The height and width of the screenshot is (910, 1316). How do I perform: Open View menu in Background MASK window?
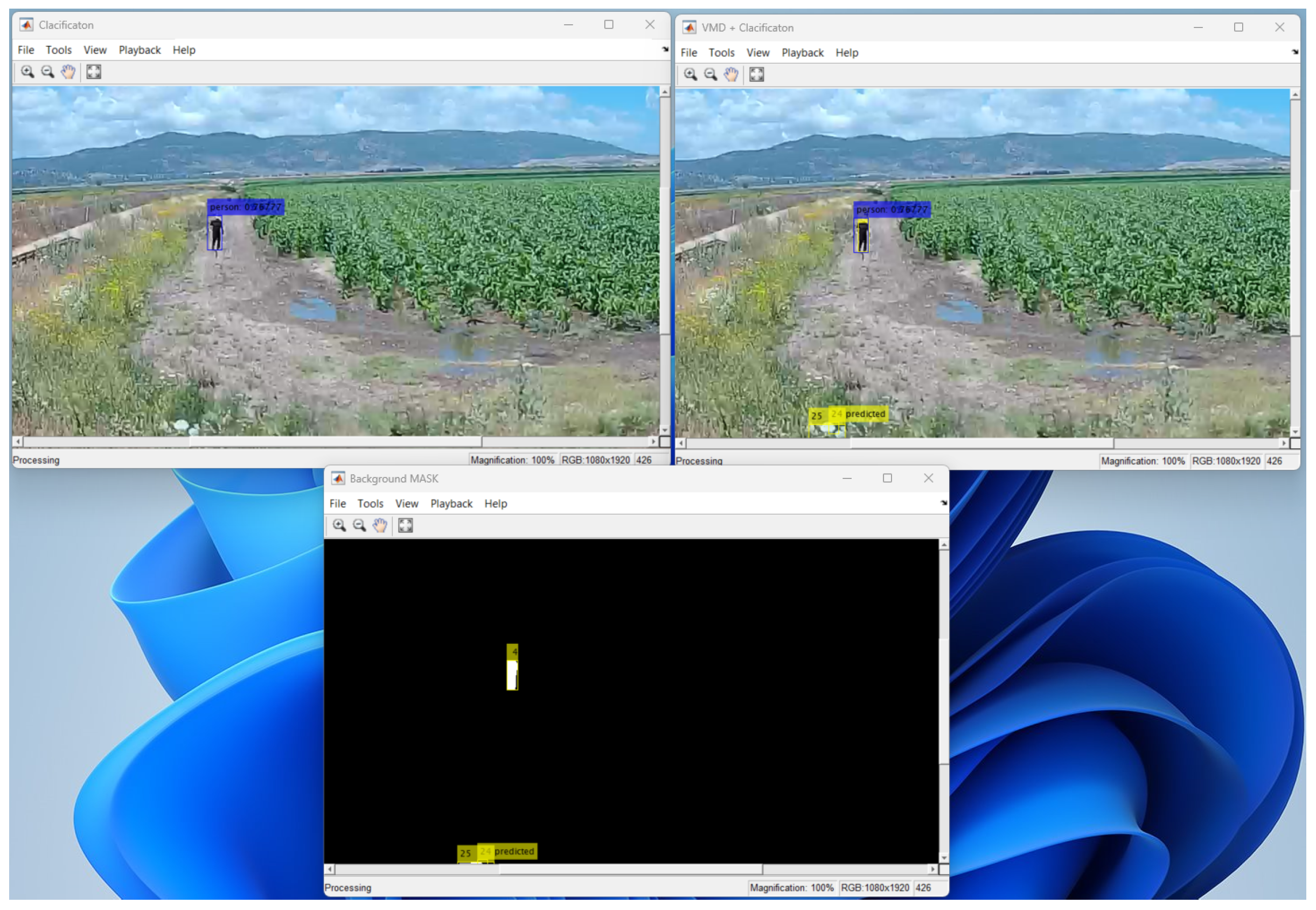coord(406,503)
